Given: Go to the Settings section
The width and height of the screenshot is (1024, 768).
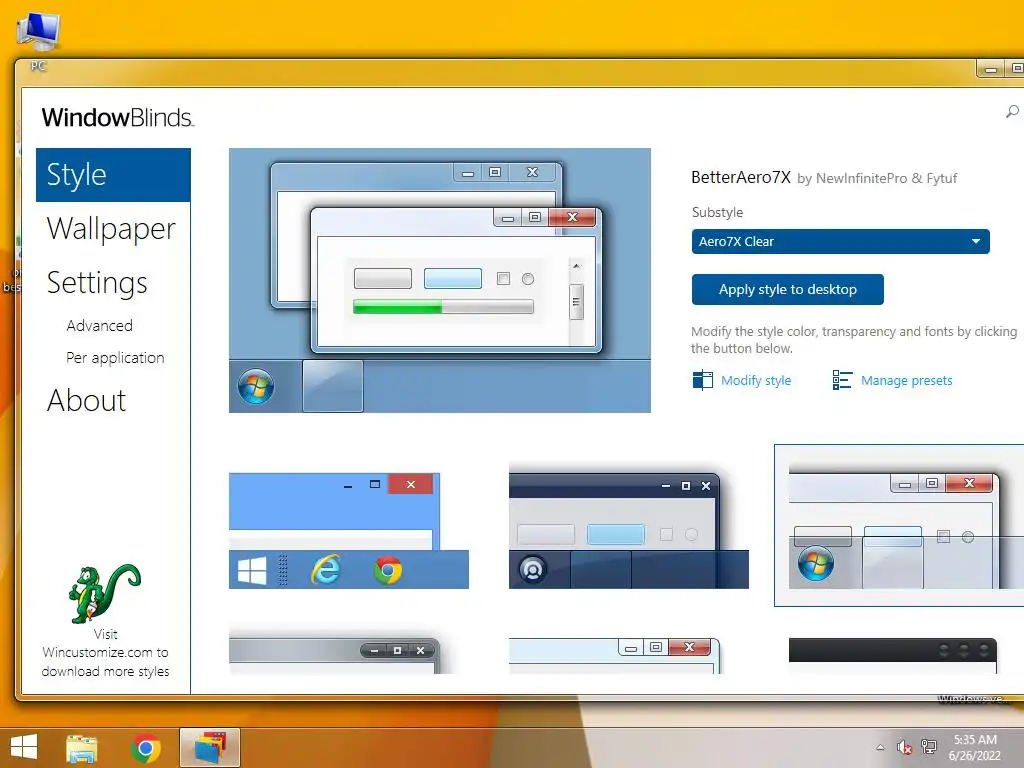Looking at the screenshot, I should pyautogui.click(x=97, y=283).
